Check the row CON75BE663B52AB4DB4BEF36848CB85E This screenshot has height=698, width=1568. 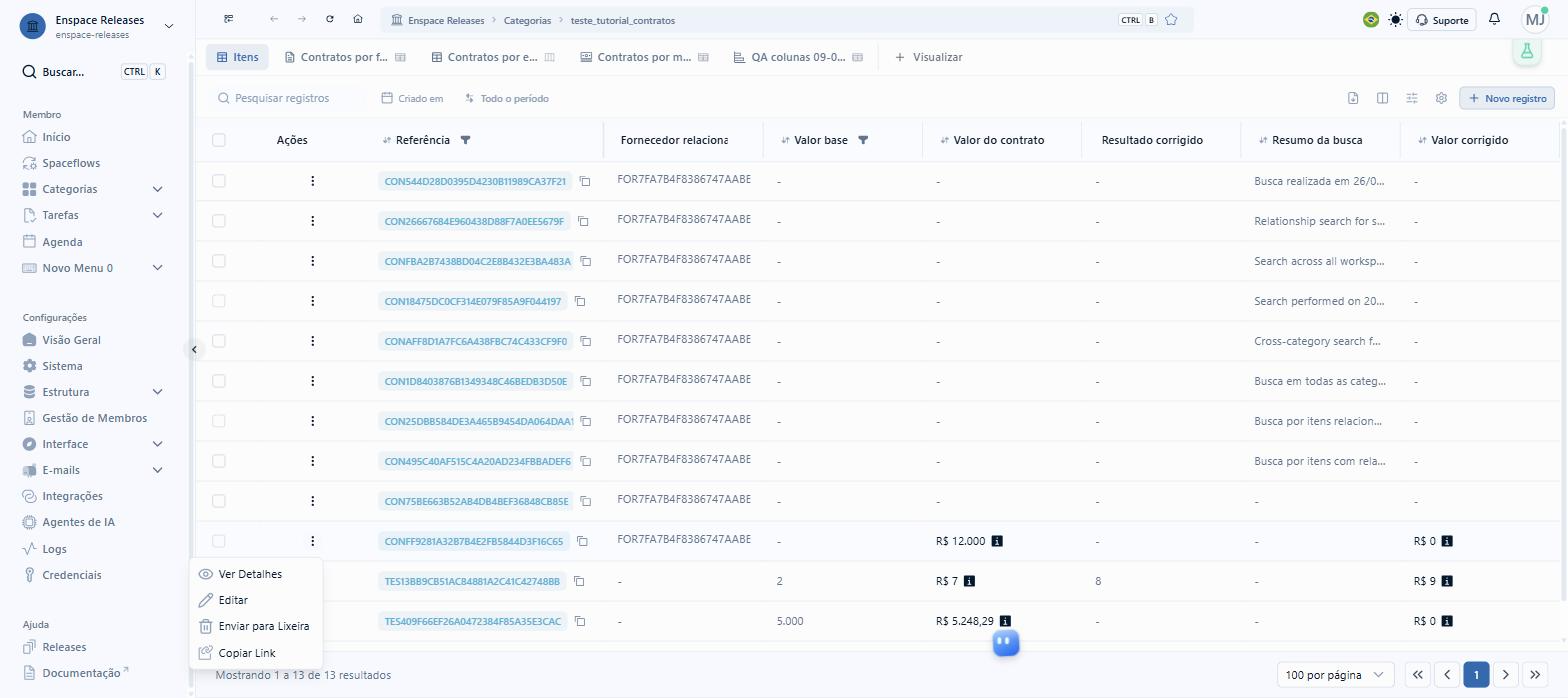219,501
